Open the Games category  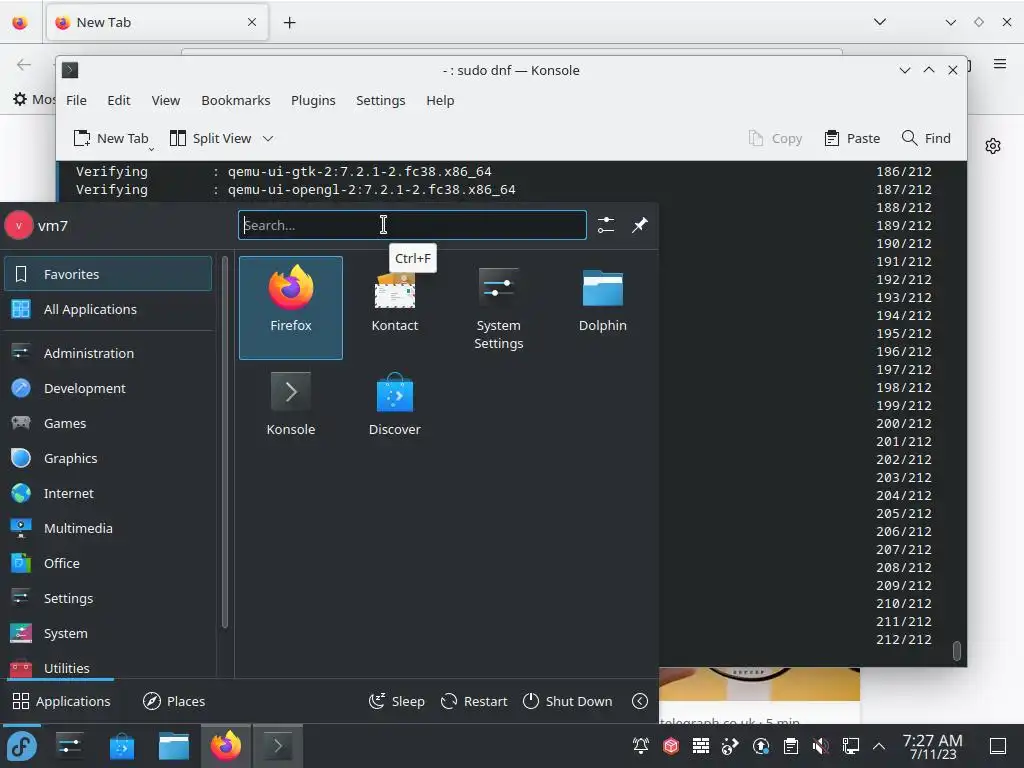click(108, 423)
